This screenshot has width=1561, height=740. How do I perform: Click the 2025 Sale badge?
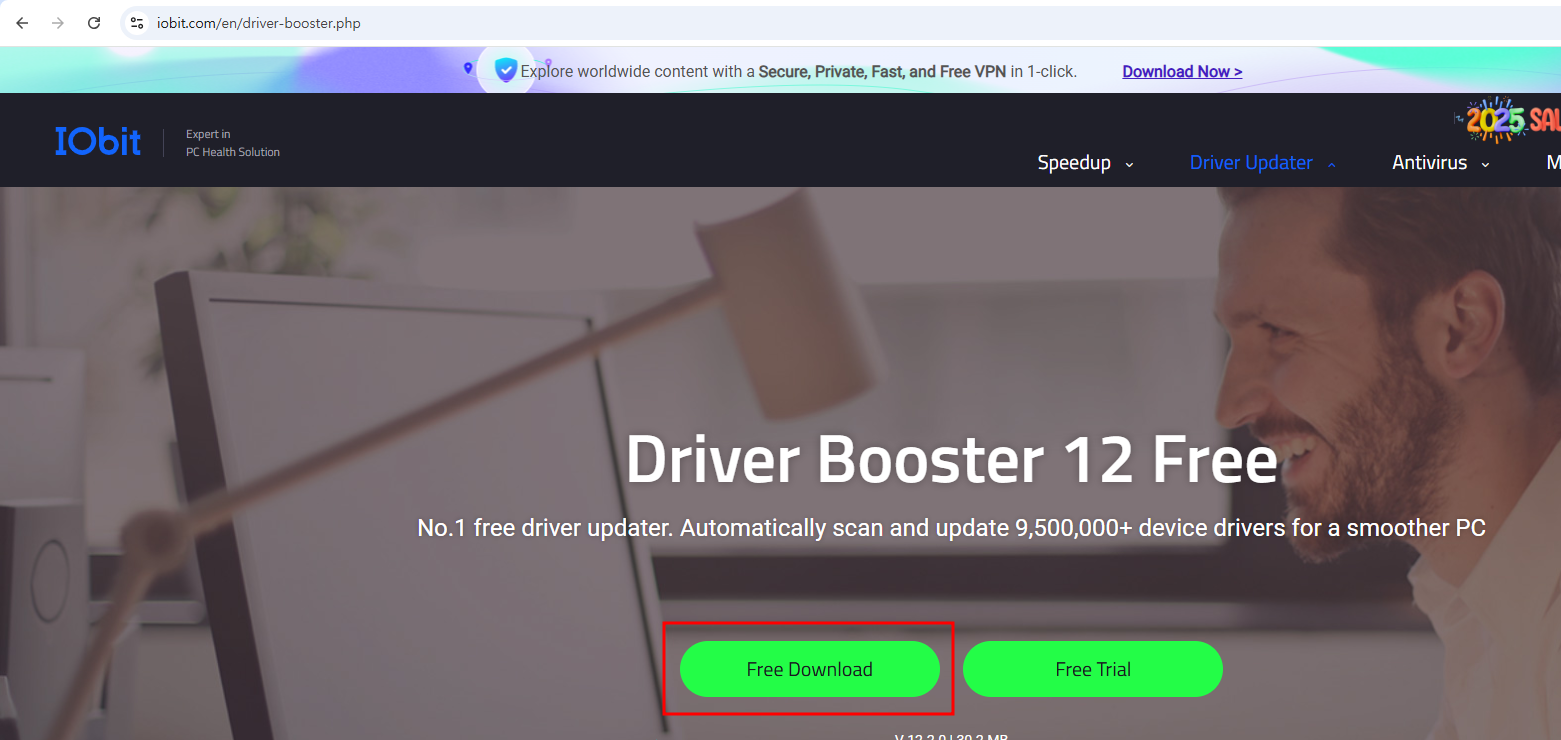[x=1506, y=121]
